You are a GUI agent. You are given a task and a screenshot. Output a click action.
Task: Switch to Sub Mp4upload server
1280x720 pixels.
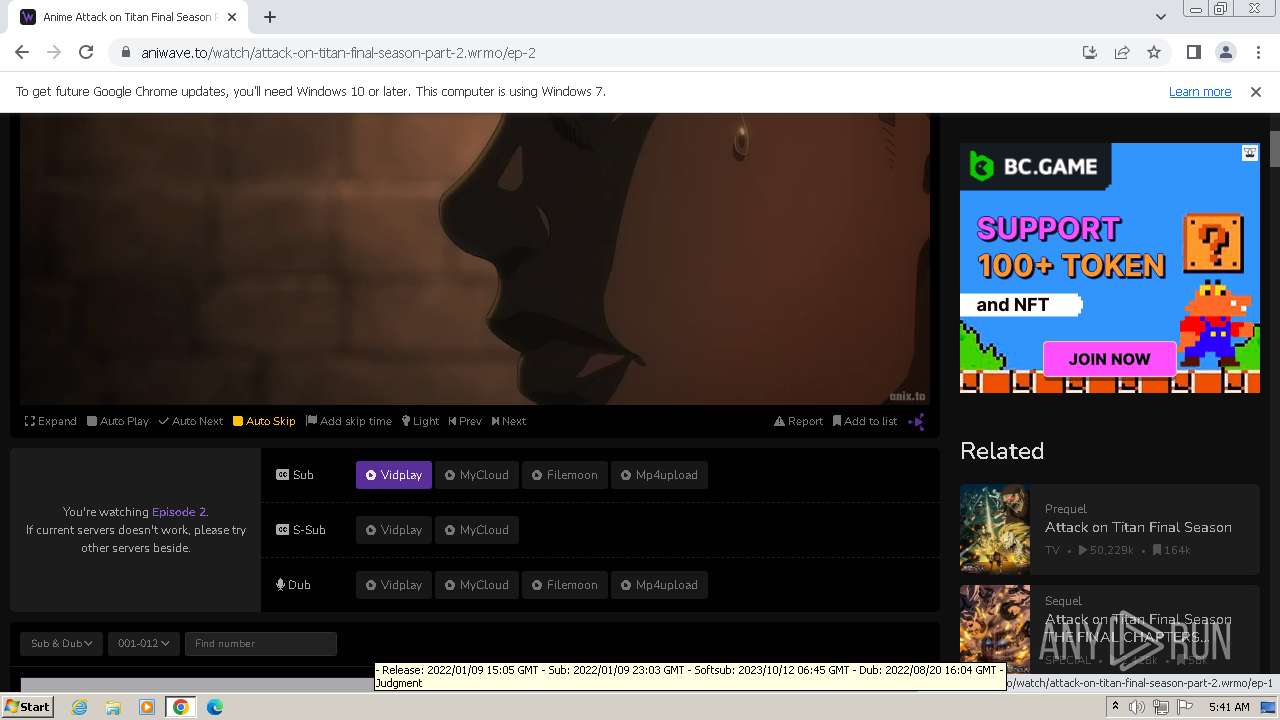click(660, 475)
